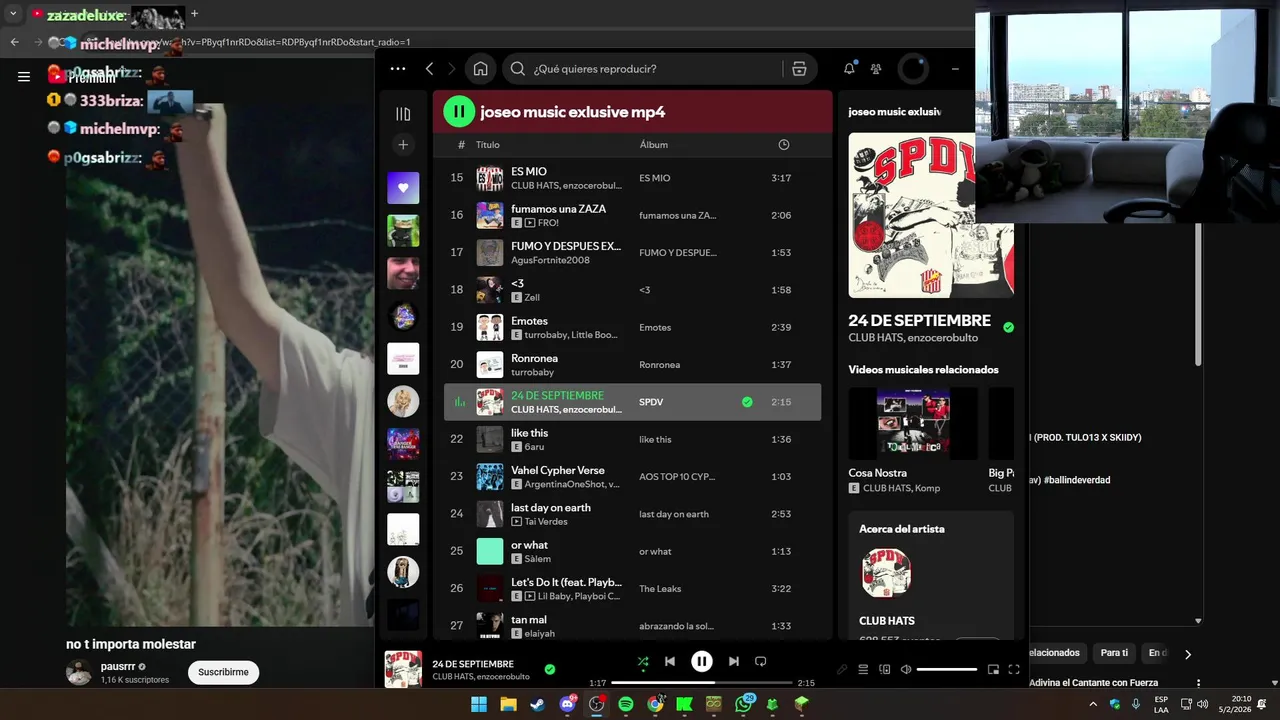Sort playlist by Título column

pyautogui.click(x=487, y=145)
